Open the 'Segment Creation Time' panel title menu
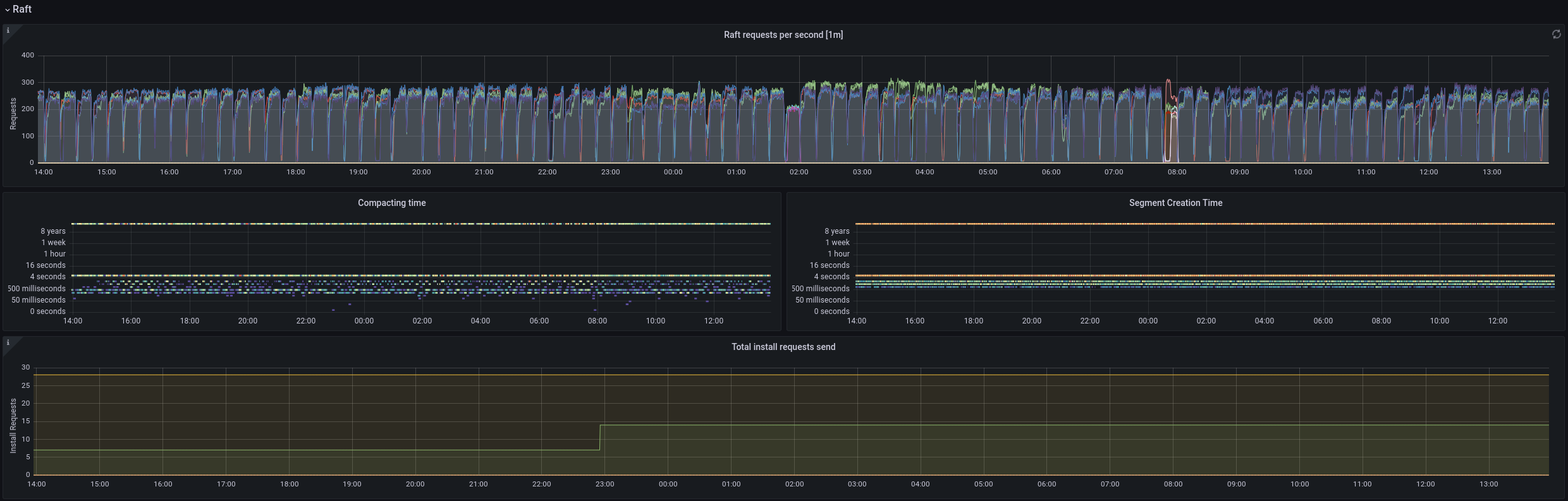The image size is (1568, 501). (1176, 203)
